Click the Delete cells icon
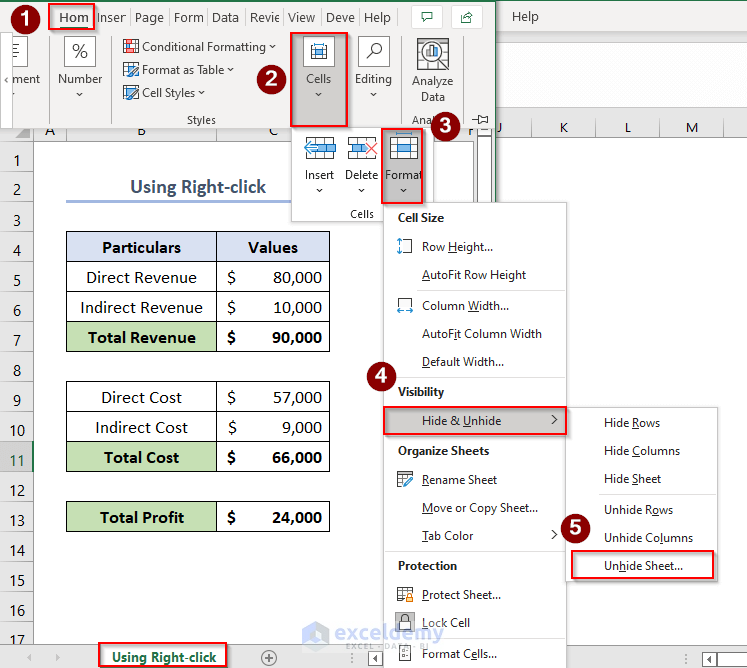This screenshot has width=747, height=668. (362, 148)
